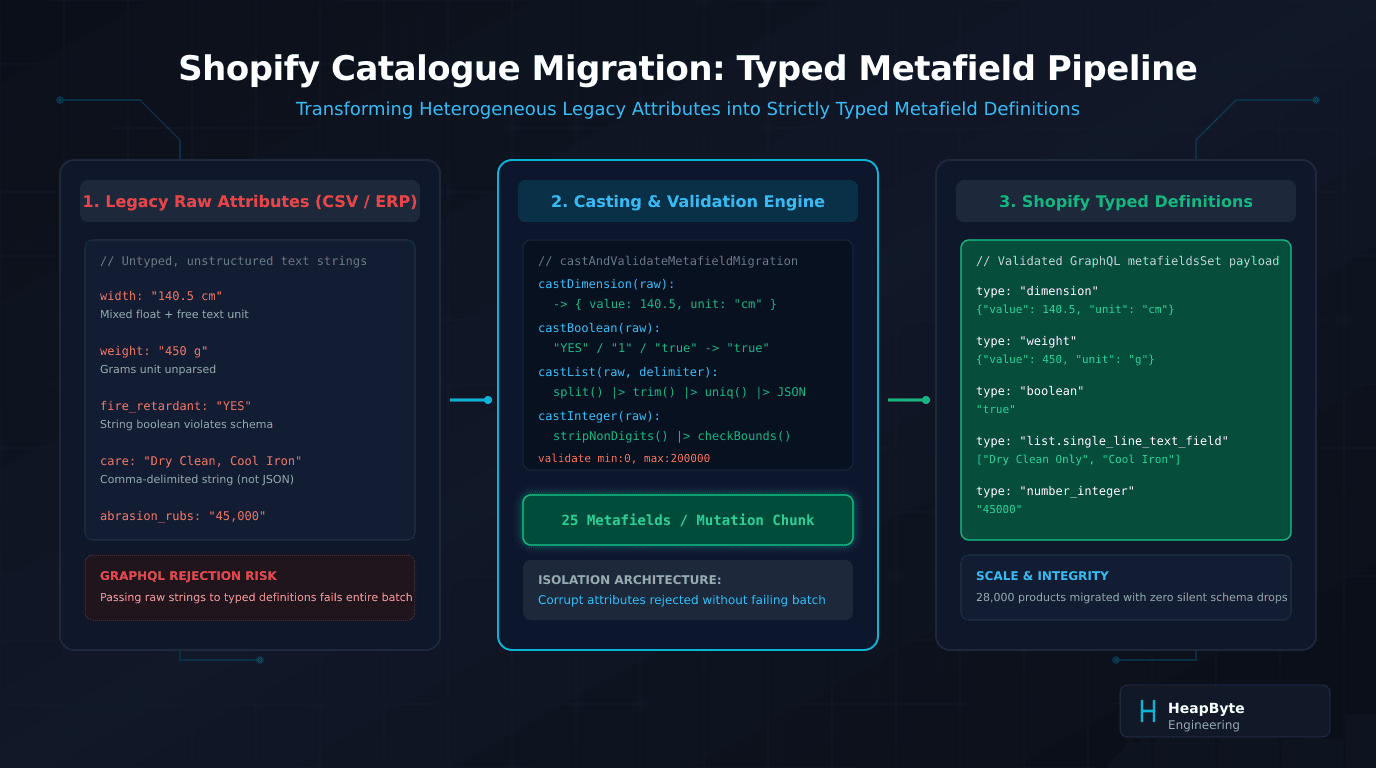Image resolution: width=1376 pixels, height=768 pixels.
Task: Click the main title "Shopify Catalogue Migration: Typed Metafield Pipeline"
Action: tap(688, 68)
